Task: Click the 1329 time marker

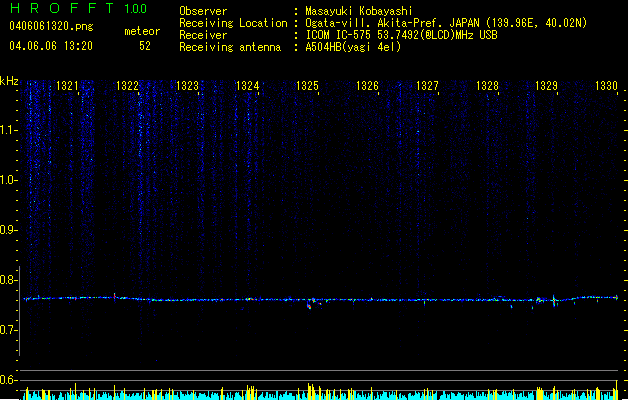Action: [x=547, y=86]
